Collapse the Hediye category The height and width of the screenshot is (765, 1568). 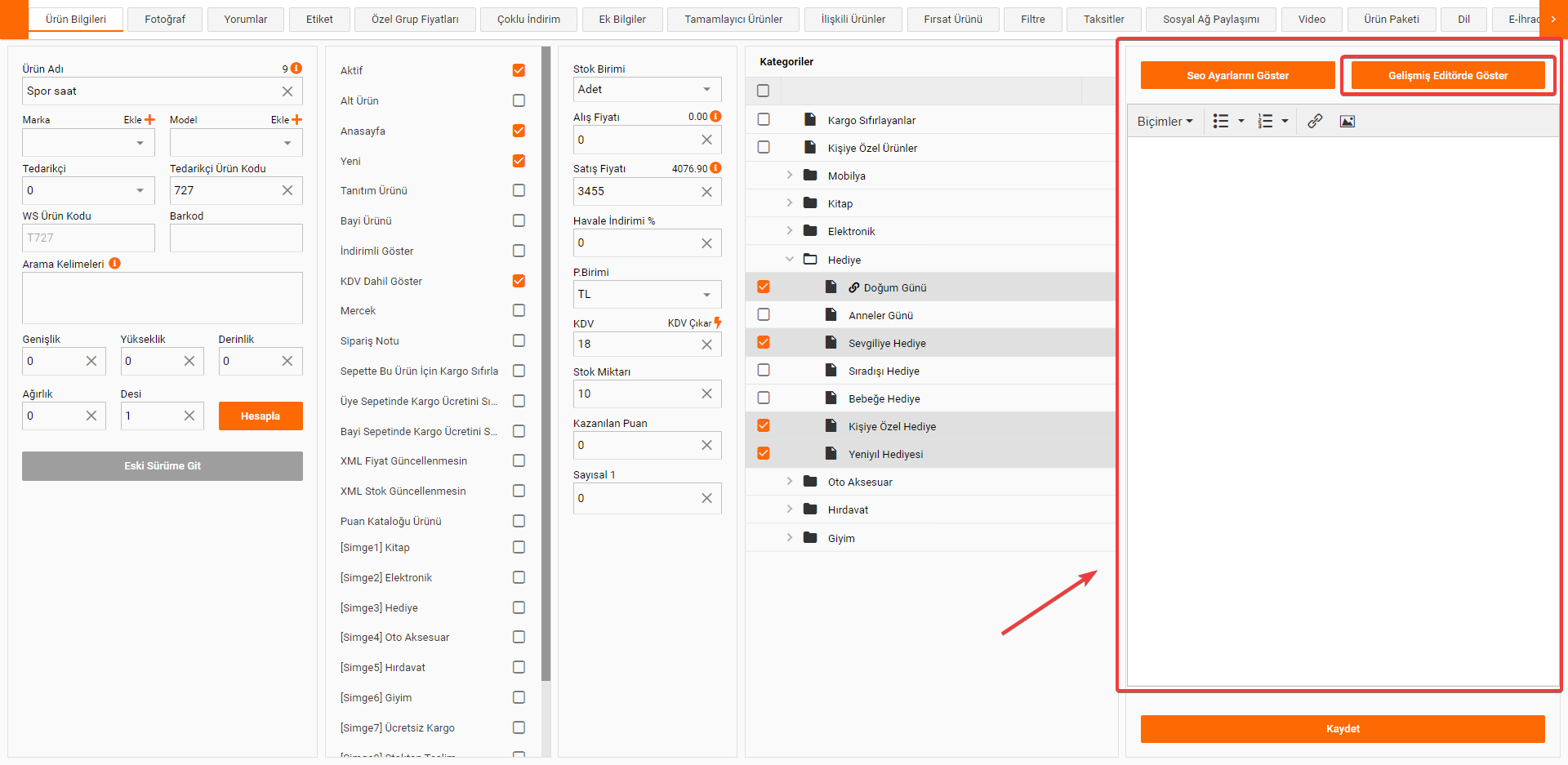tap(790, 259)
